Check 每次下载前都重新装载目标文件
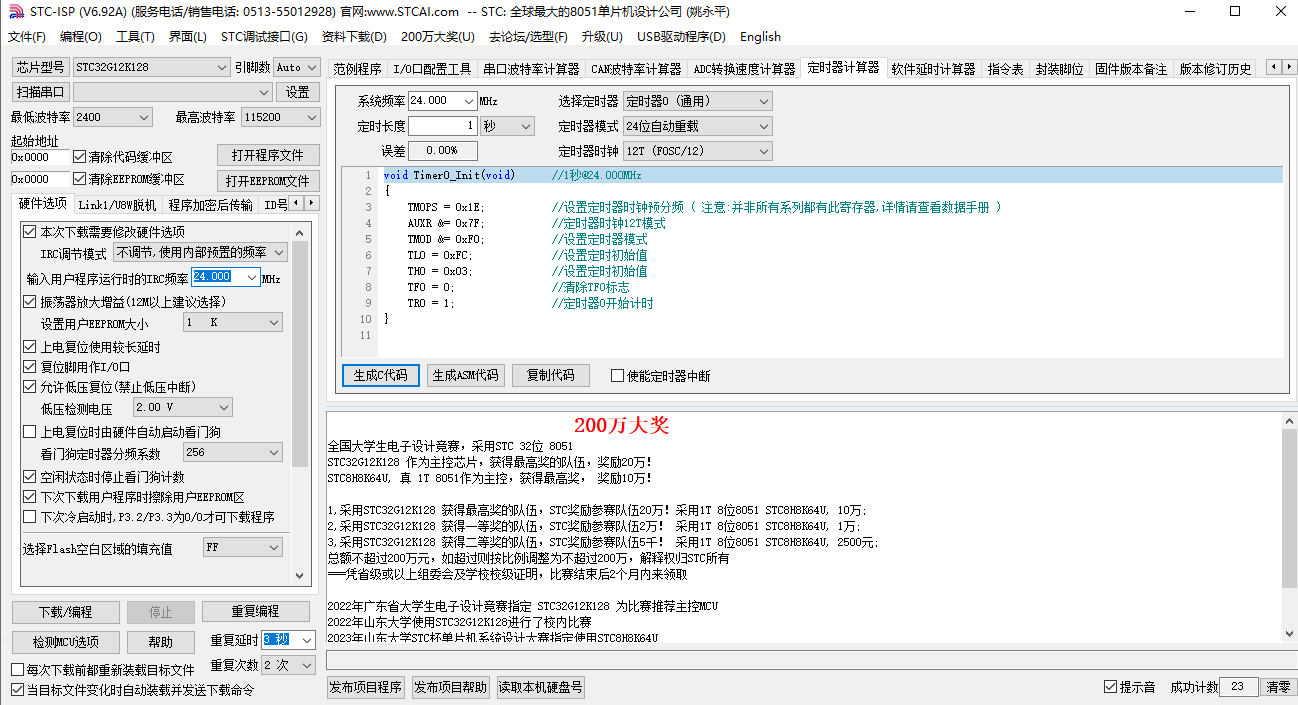The height and width of the screenshot is (705, 1298). click(17, 670)
